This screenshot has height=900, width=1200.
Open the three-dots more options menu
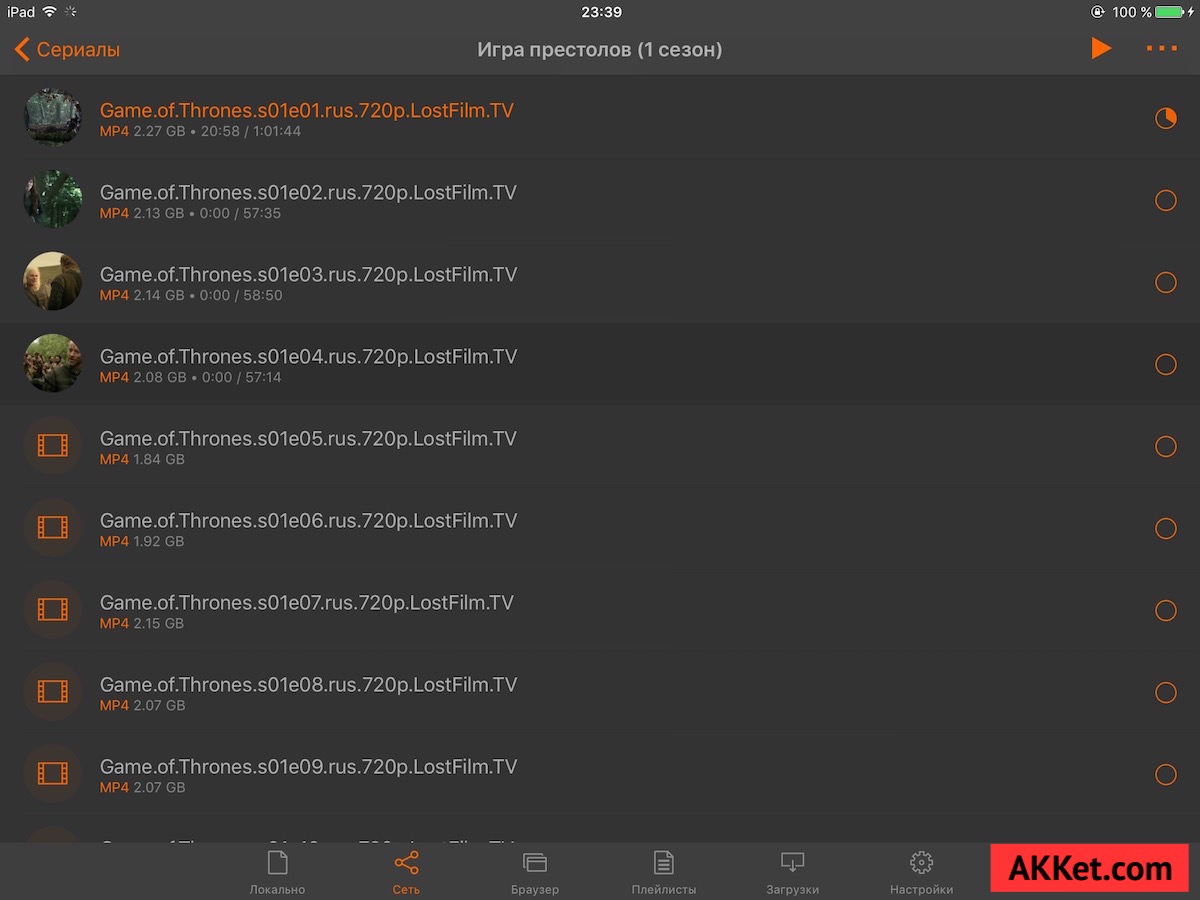click(x=1161, y=48)
